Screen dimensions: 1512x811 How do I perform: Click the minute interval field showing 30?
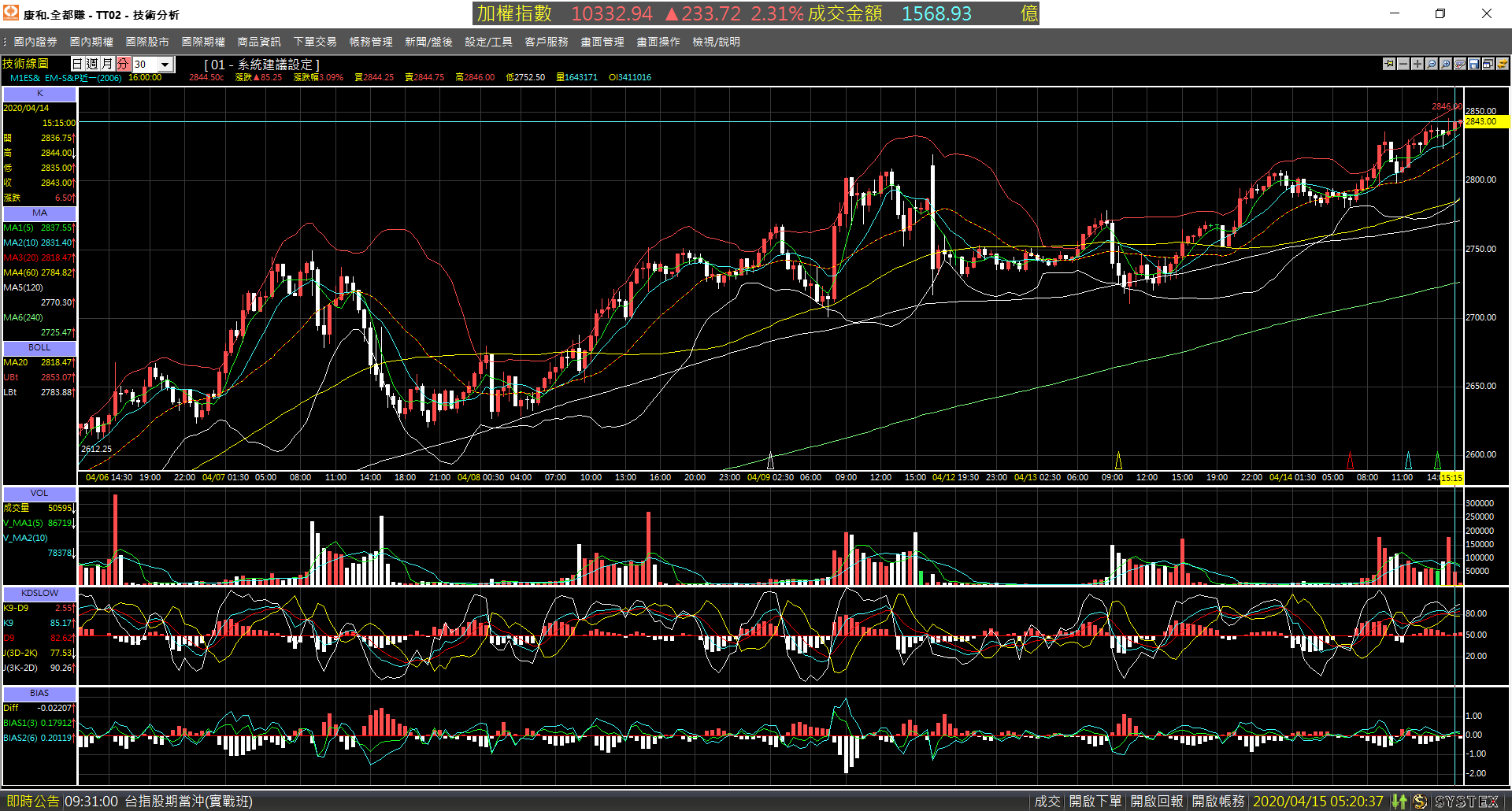coord(146,65)
